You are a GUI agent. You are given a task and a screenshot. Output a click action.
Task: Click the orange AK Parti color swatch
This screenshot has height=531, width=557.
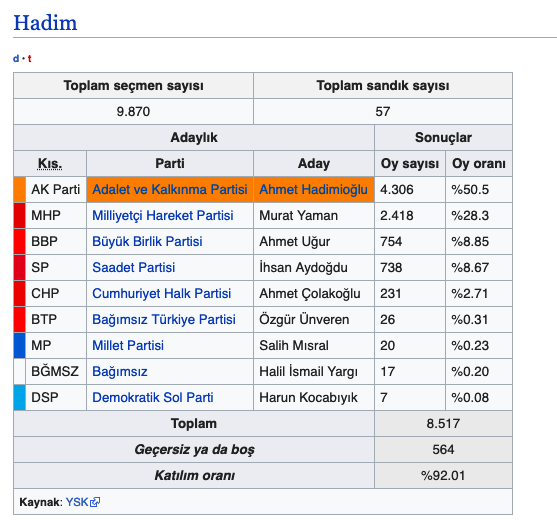click(x=20, y=189)
